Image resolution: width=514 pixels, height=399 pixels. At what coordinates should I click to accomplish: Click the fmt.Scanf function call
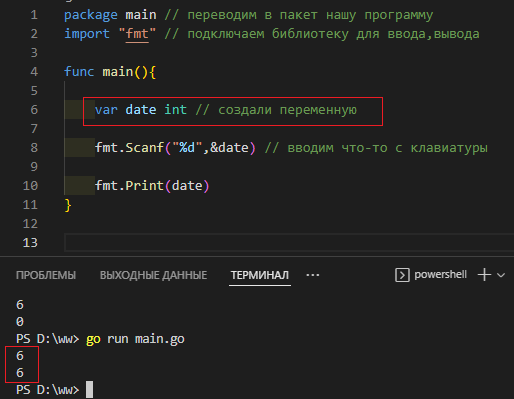[x=129, y=148]
